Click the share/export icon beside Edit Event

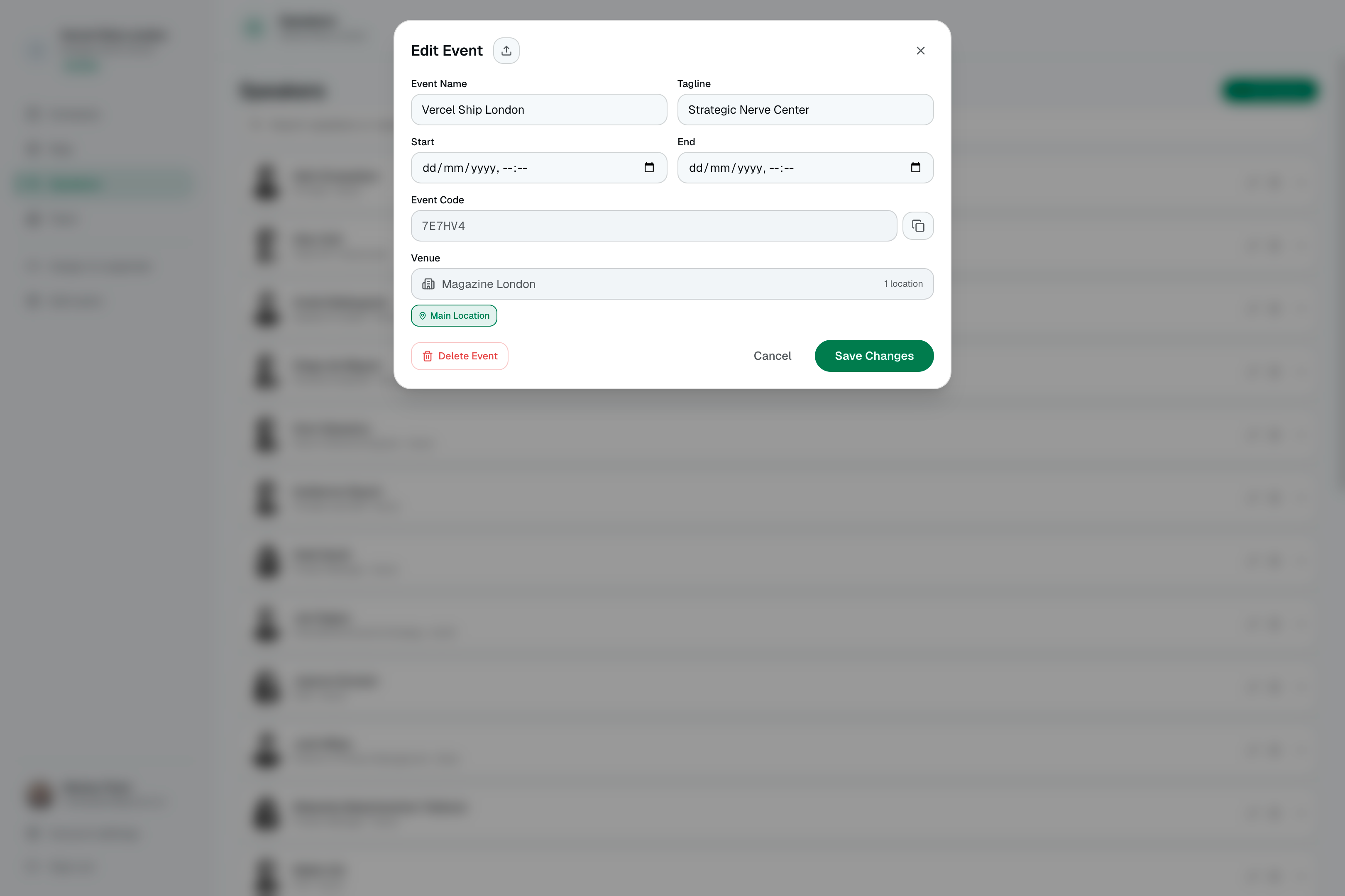tap(506, 51)
